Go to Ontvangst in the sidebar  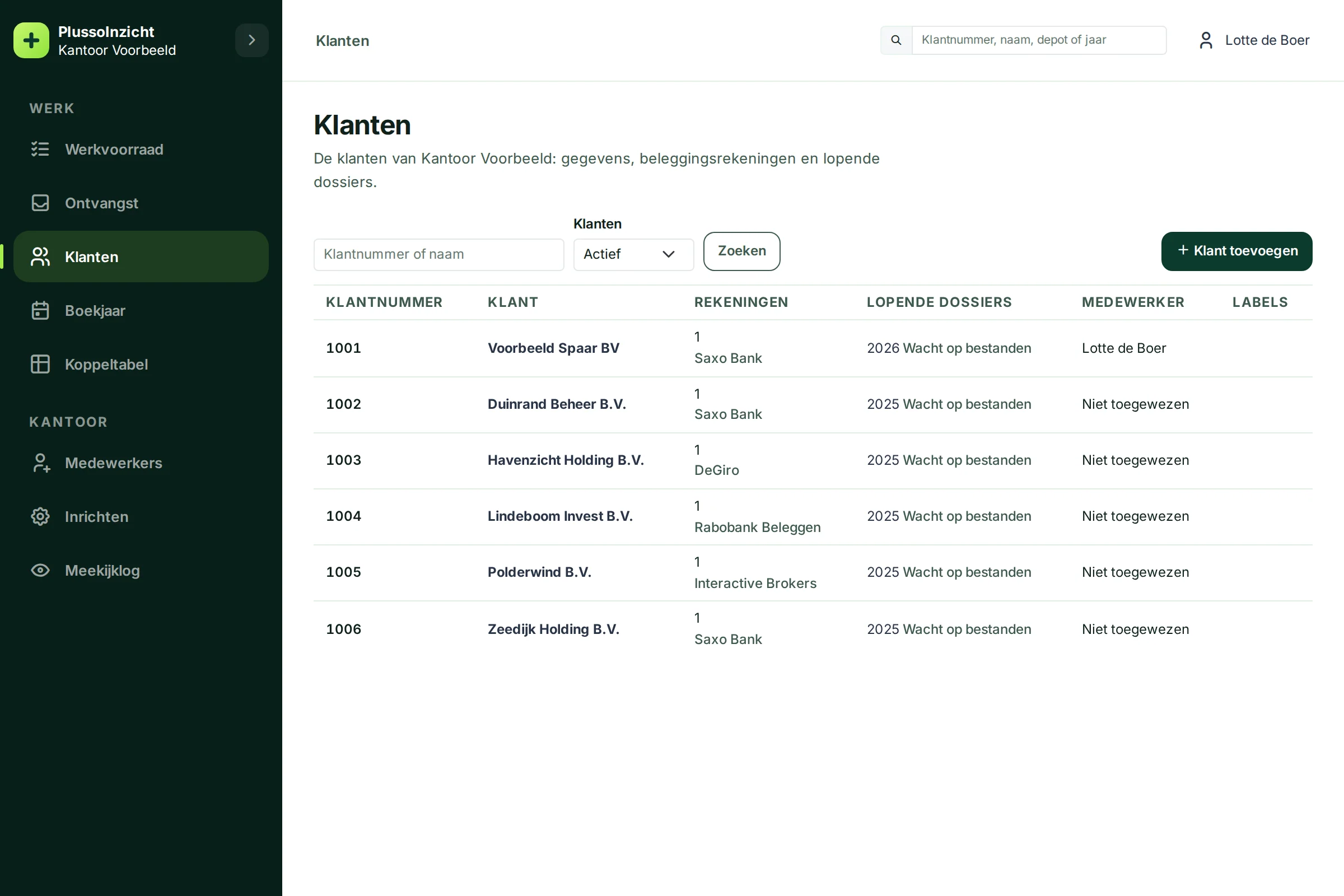click(141, 203)
